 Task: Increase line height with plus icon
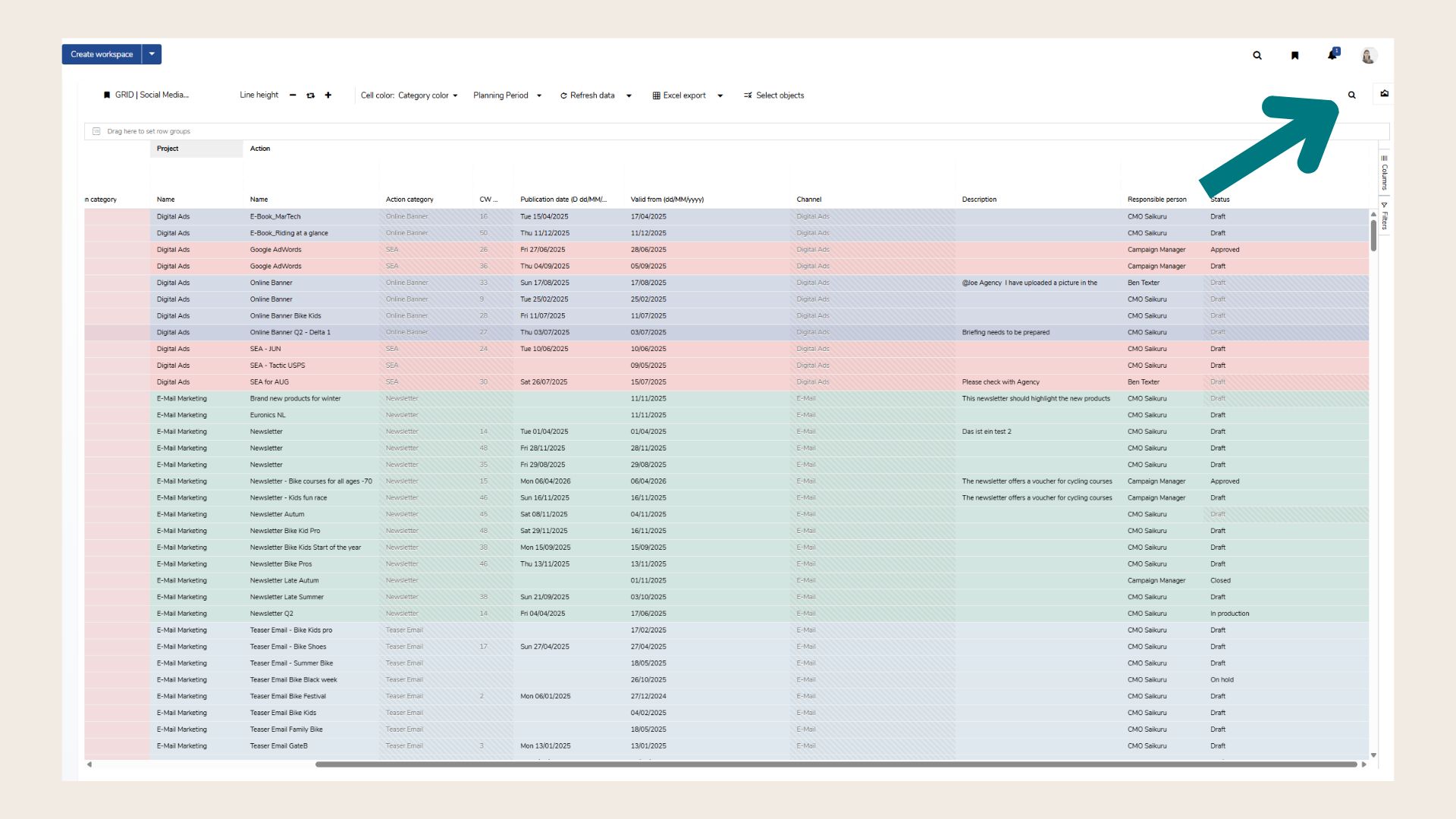(x=328, y=96)
